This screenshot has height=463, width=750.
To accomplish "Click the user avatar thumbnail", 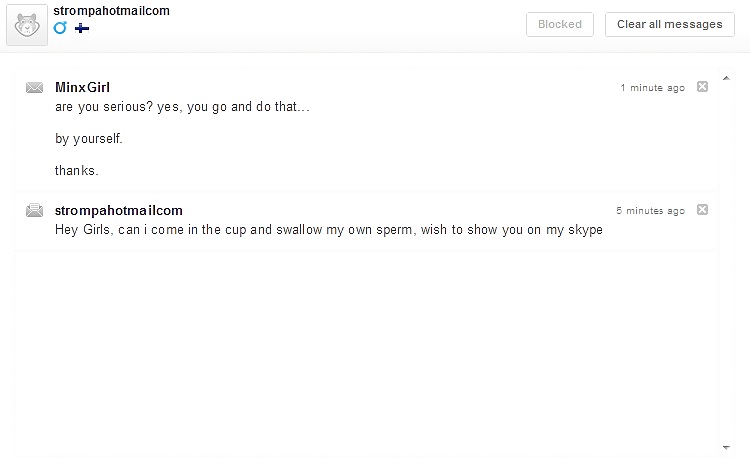I will (x=27, y=25).
